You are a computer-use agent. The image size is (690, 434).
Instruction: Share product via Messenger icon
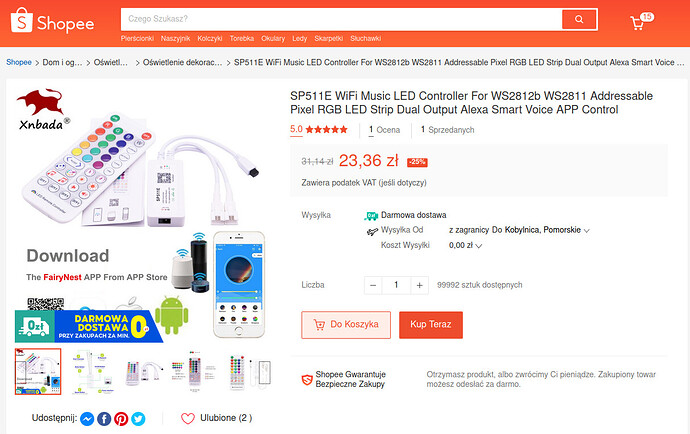click(88, 419)
